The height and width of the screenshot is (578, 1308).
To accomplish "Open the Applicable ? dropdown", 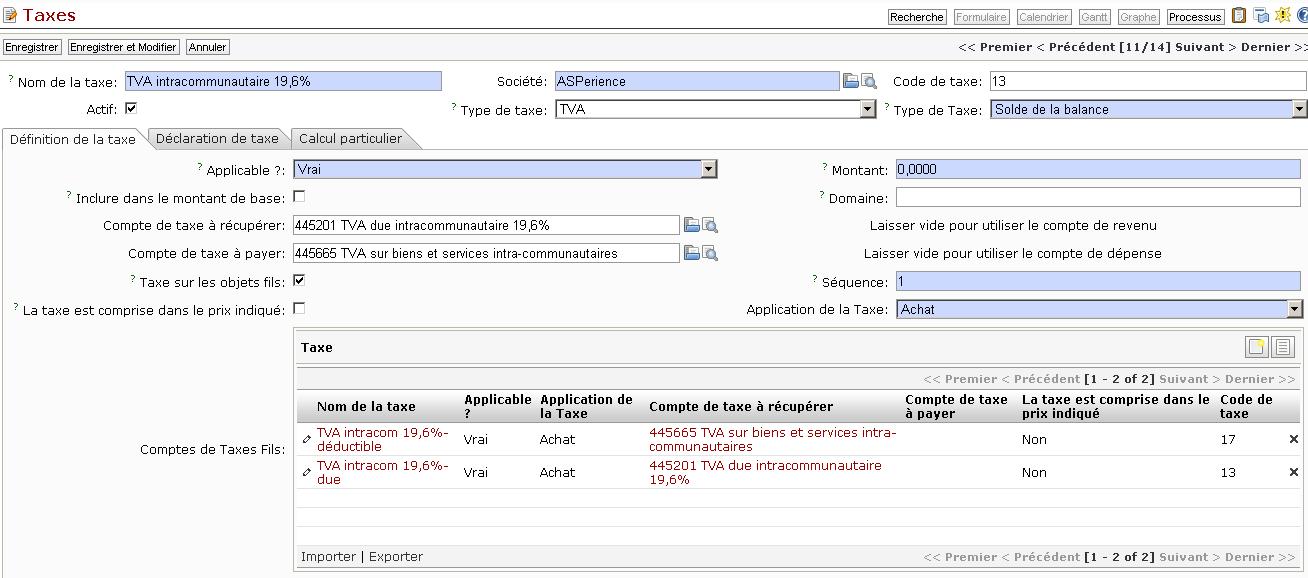I will click(x=708, y=170).
